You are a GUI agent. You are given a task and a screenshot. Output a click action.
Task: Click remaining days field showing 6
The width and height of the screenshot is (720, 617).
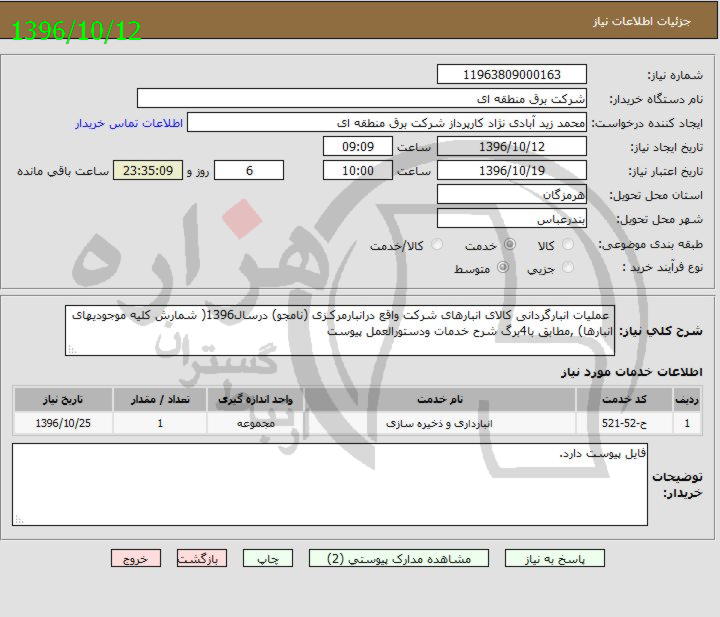click(x=249, y=170)
